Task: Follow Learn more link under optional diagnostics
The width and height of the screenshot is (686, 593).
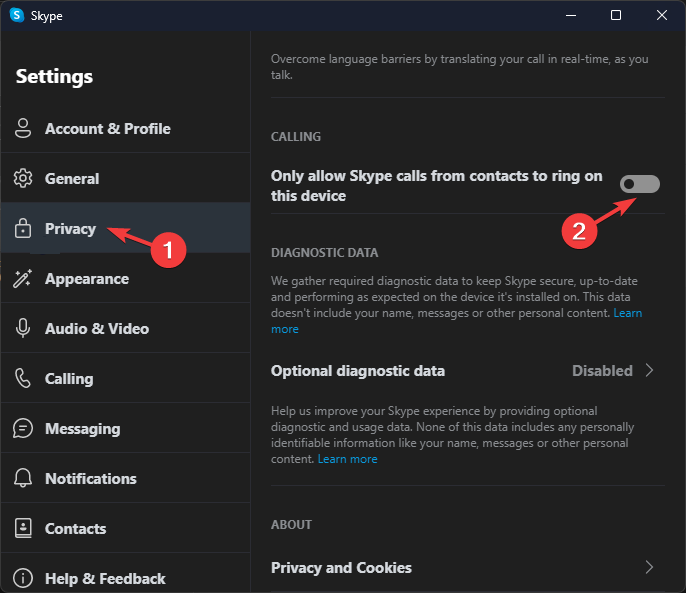Action: click(347, 459)
